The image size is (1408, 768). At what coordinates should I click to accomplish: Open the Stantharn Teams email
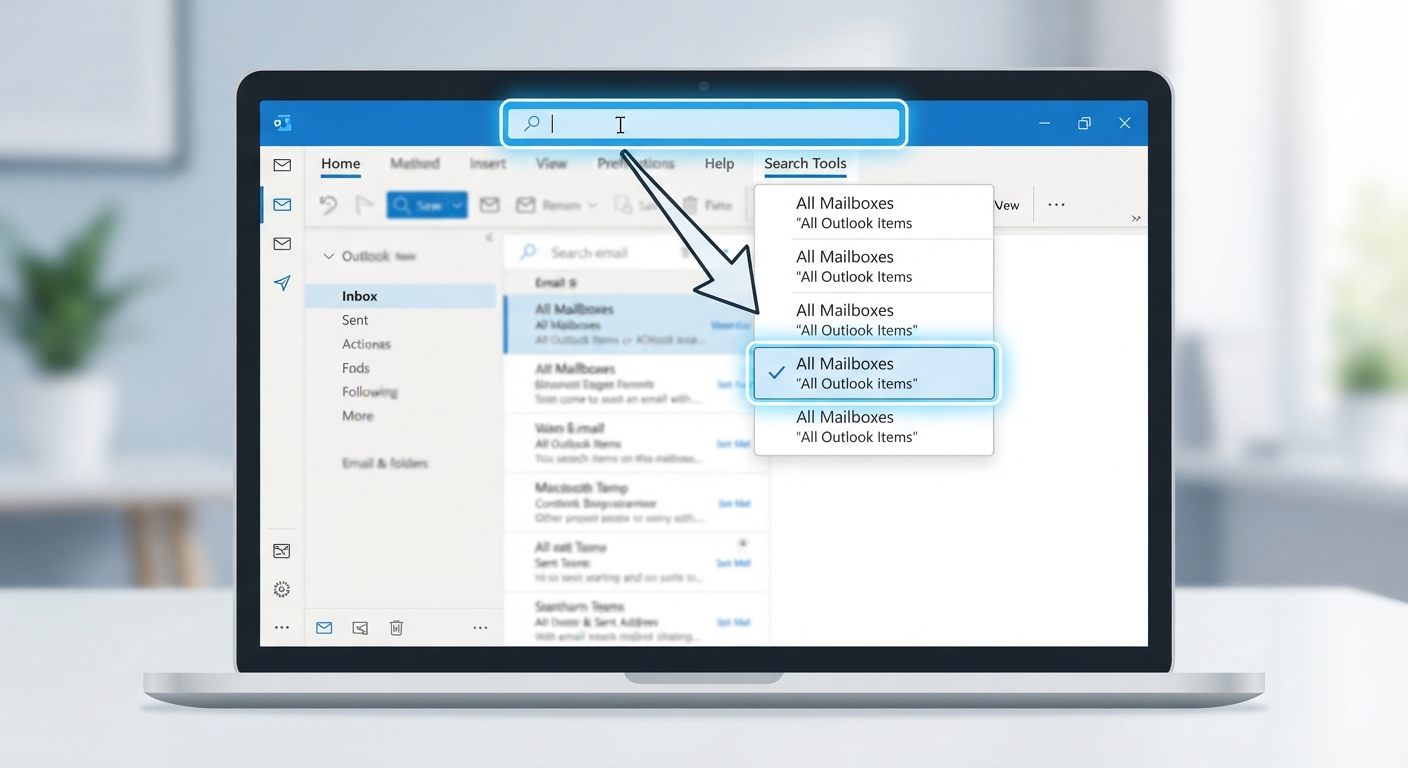coord(637,619)
